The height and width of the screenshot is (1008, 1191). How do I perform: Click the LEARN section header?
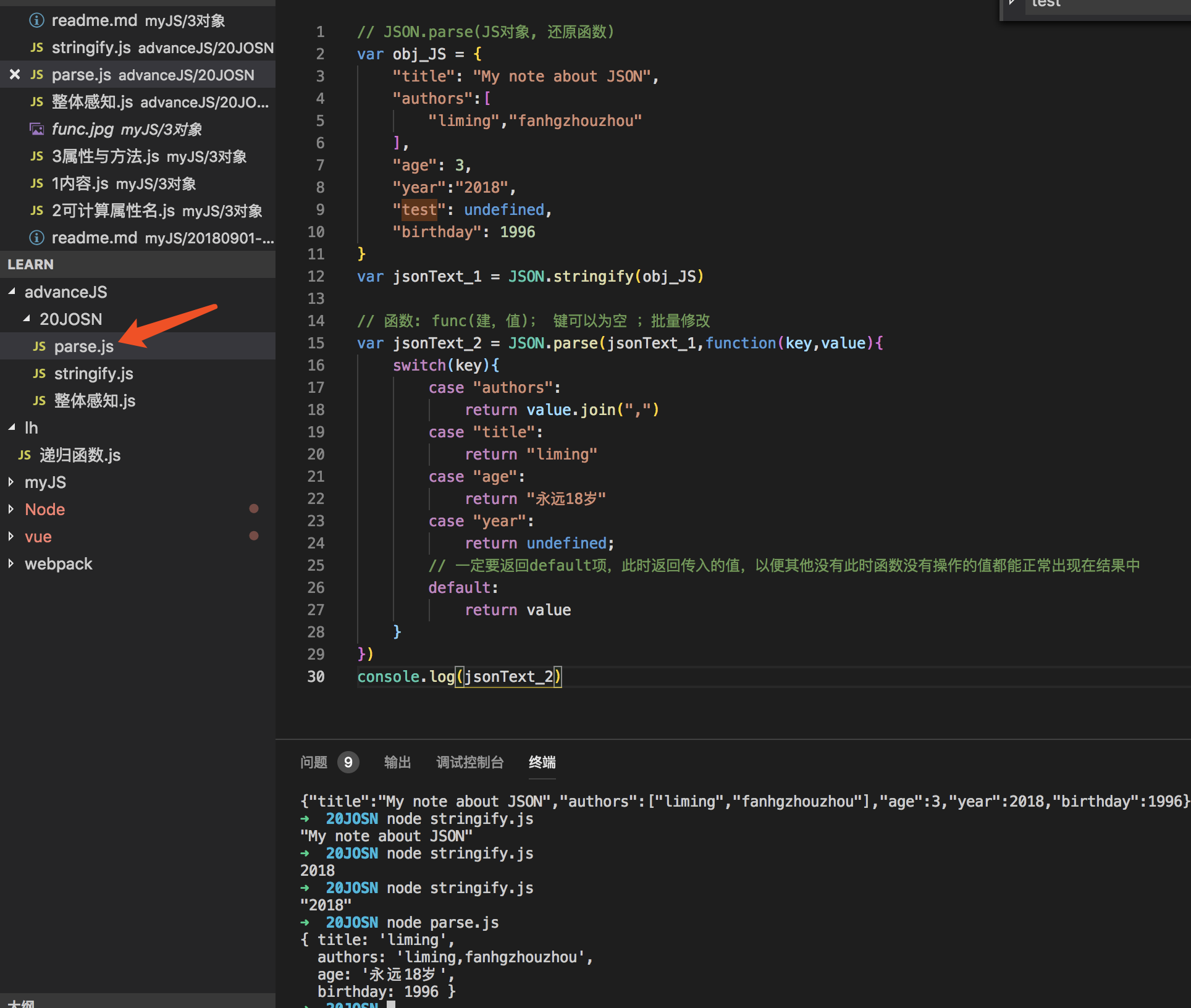click(31, 264)
